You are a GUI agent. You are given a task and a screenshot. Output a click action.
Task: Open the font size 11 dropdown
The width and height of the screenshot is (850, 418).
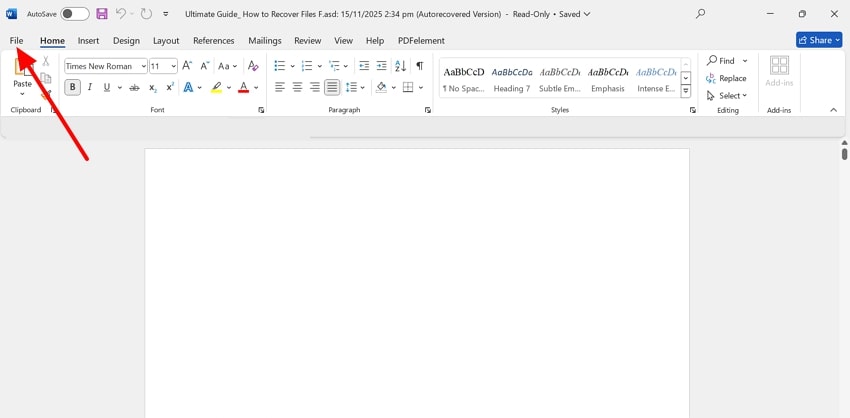173,66
